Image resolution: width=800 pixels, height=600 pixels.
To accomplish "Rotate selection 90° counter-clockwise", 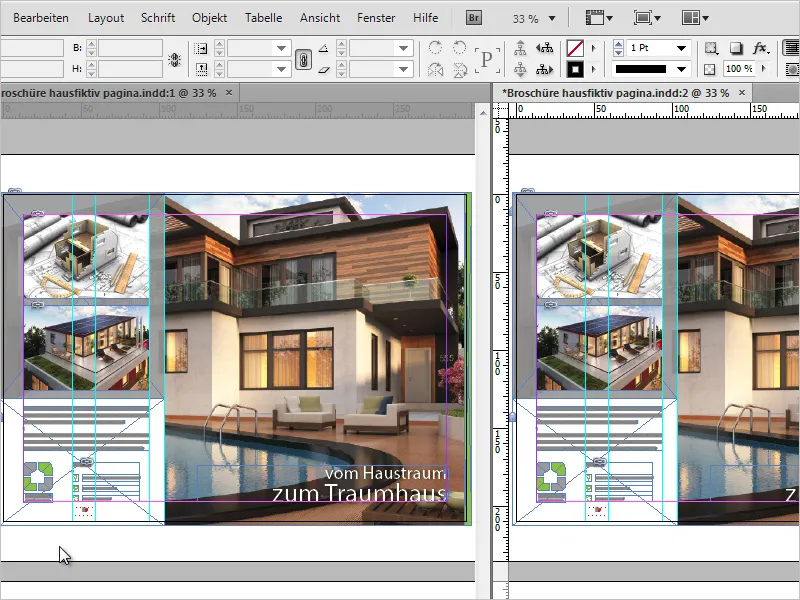I will coord(459,47).
